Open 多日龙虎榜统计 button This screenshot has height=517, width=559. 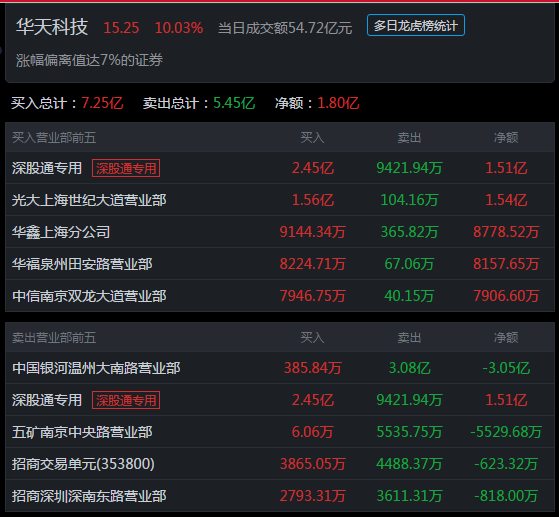(x=416, y=25)
